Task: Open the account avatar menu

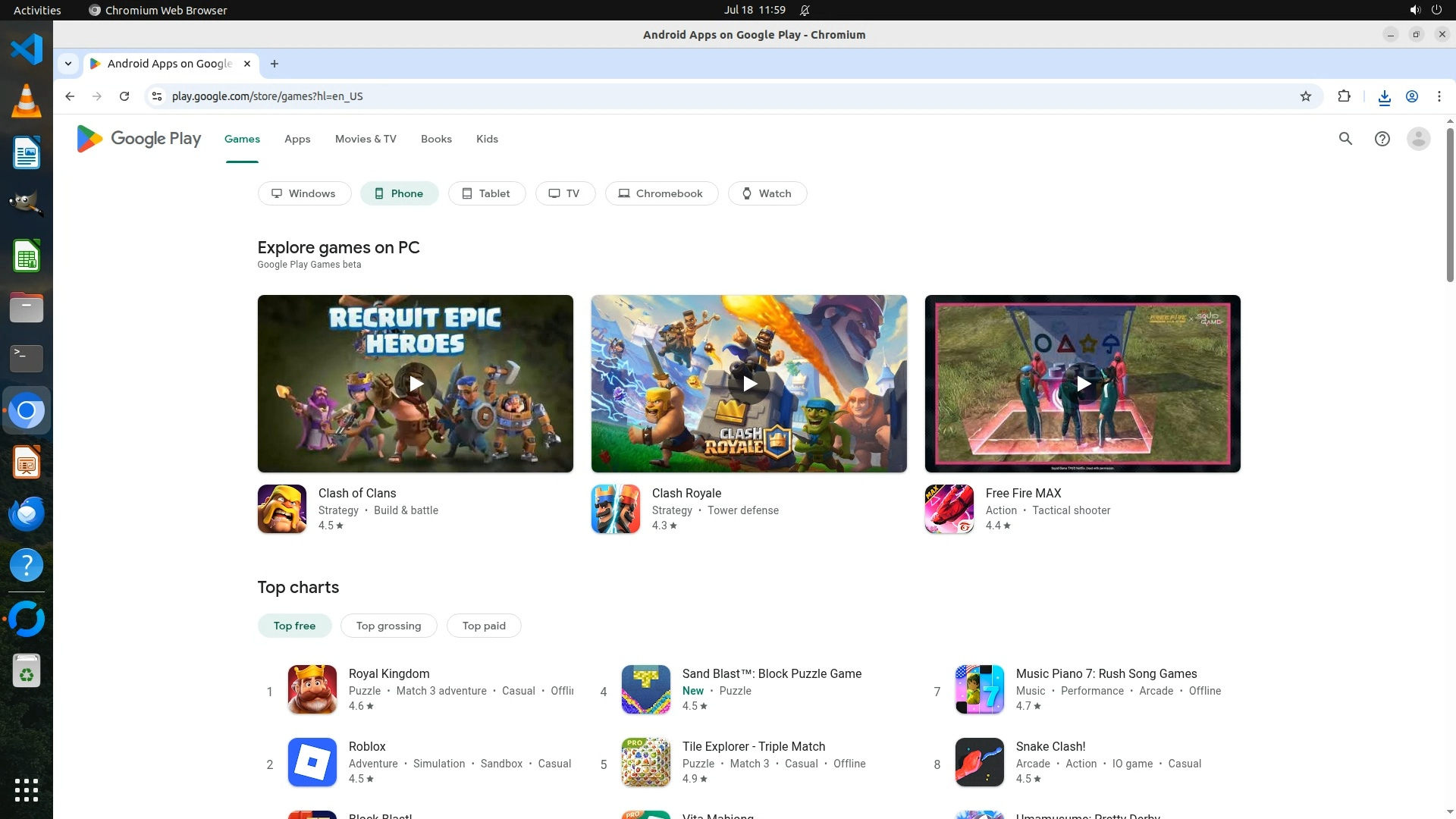Action: pyautogui.click(x=1418, y=139)
